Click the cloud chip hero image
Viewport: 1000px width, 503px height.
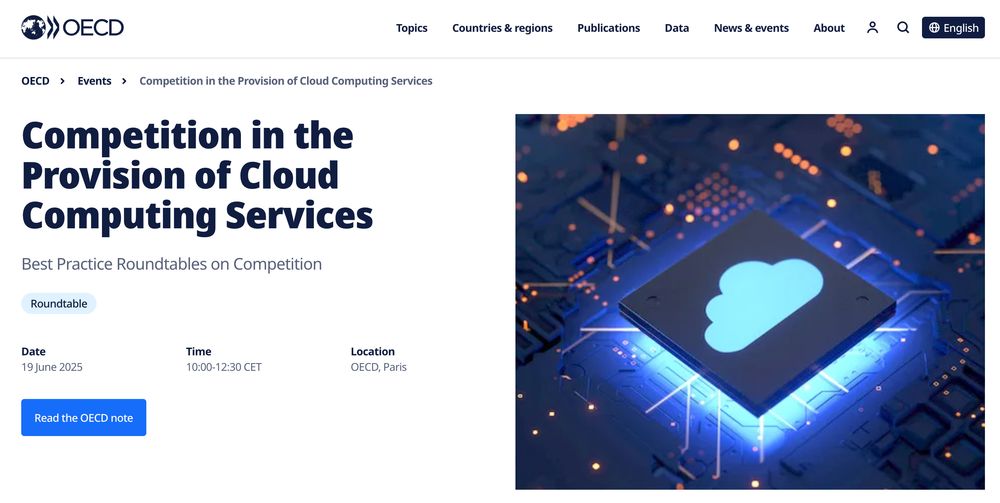tap(750, 302)
